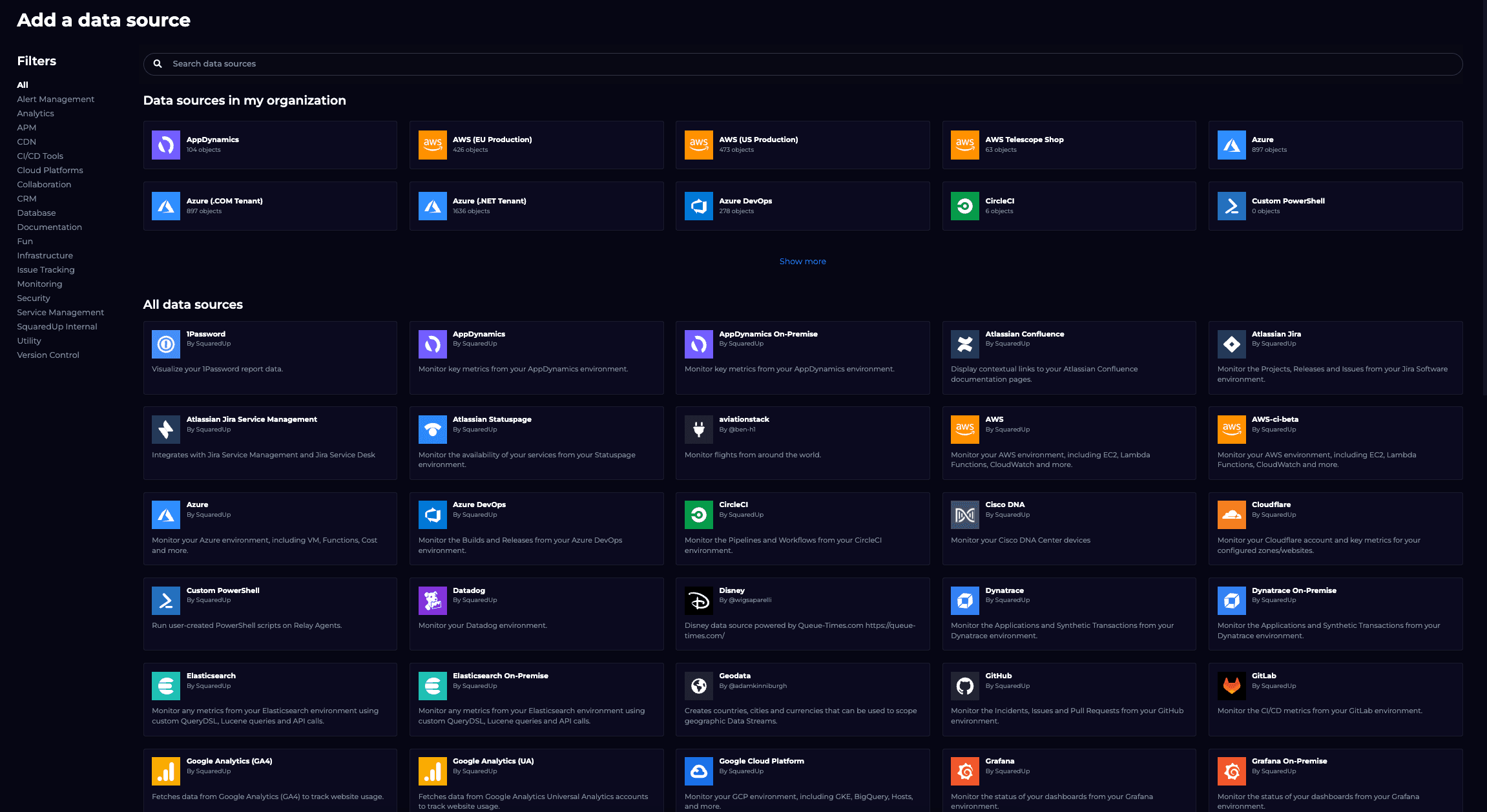Click the Cisco DNA icon
Viewport: 1487px width, 812px height.
[965, 515]
